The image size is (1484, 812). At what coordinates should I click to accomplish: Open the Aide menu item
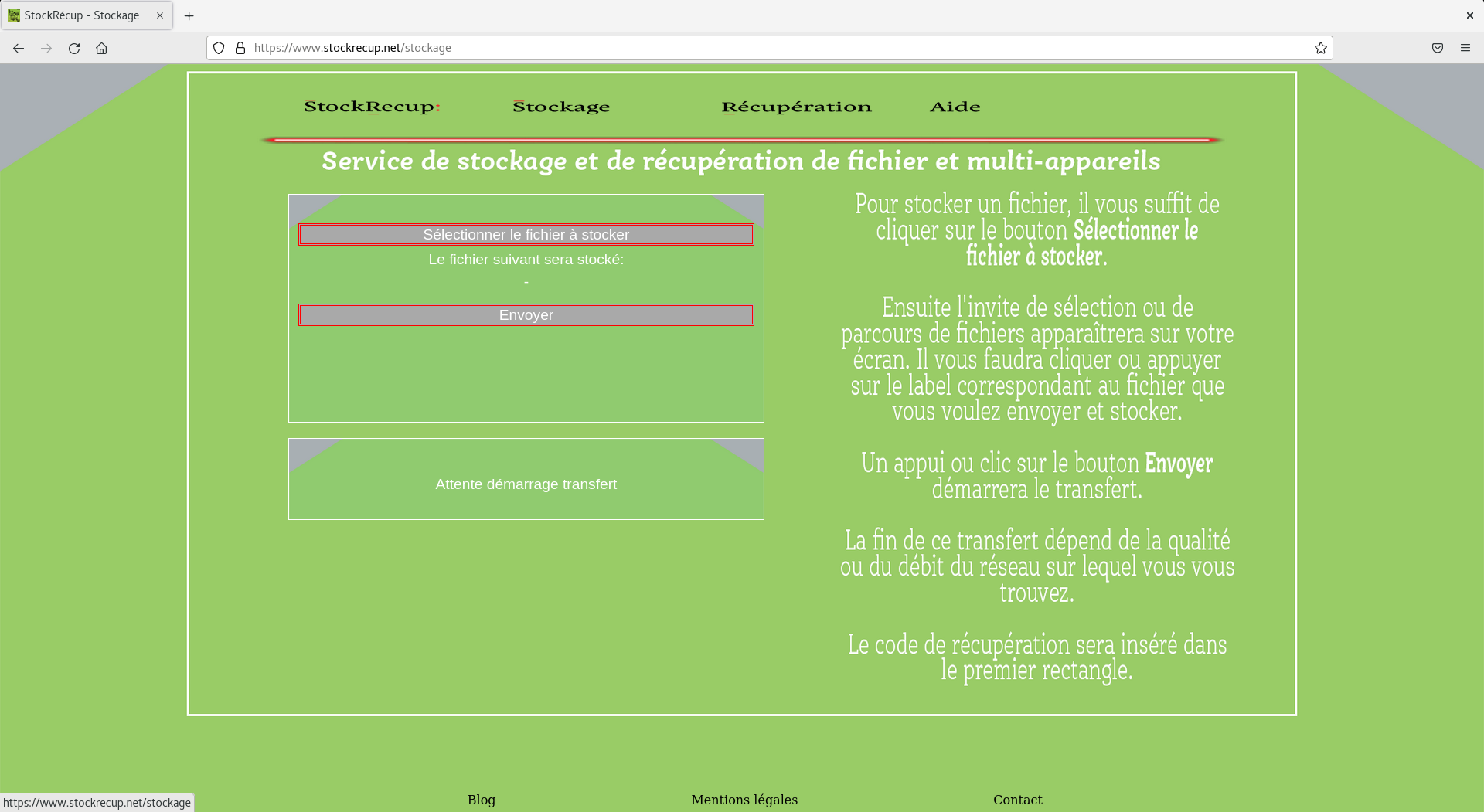tap(955, 107)
